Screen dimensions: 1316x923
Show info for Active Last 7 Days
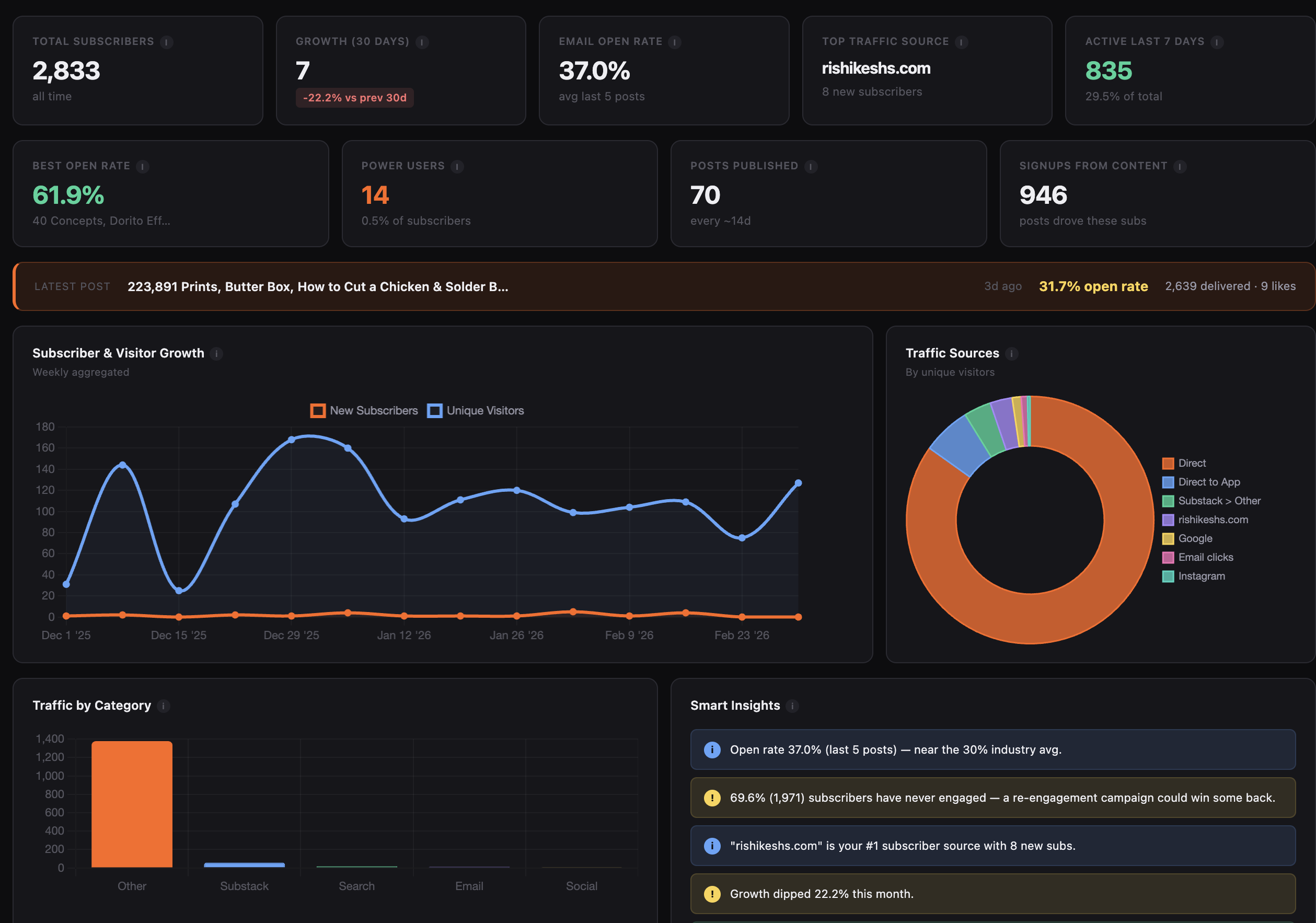[1217, 42]
